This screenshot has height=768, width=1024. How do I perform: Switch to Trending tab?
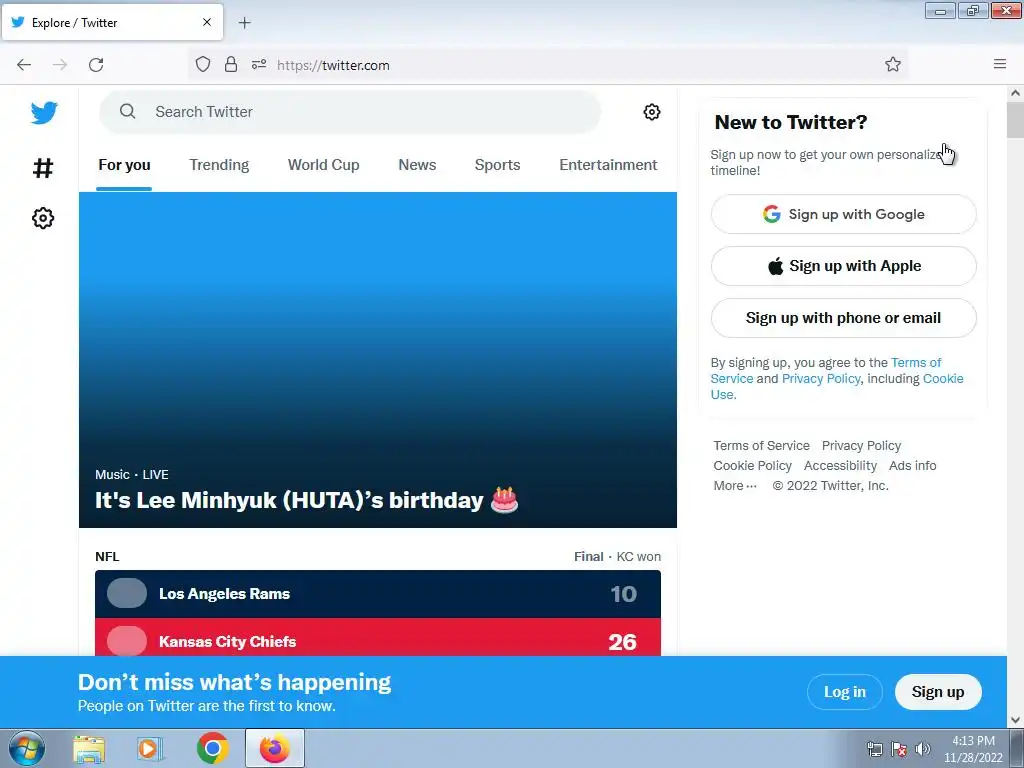(219, 165)
